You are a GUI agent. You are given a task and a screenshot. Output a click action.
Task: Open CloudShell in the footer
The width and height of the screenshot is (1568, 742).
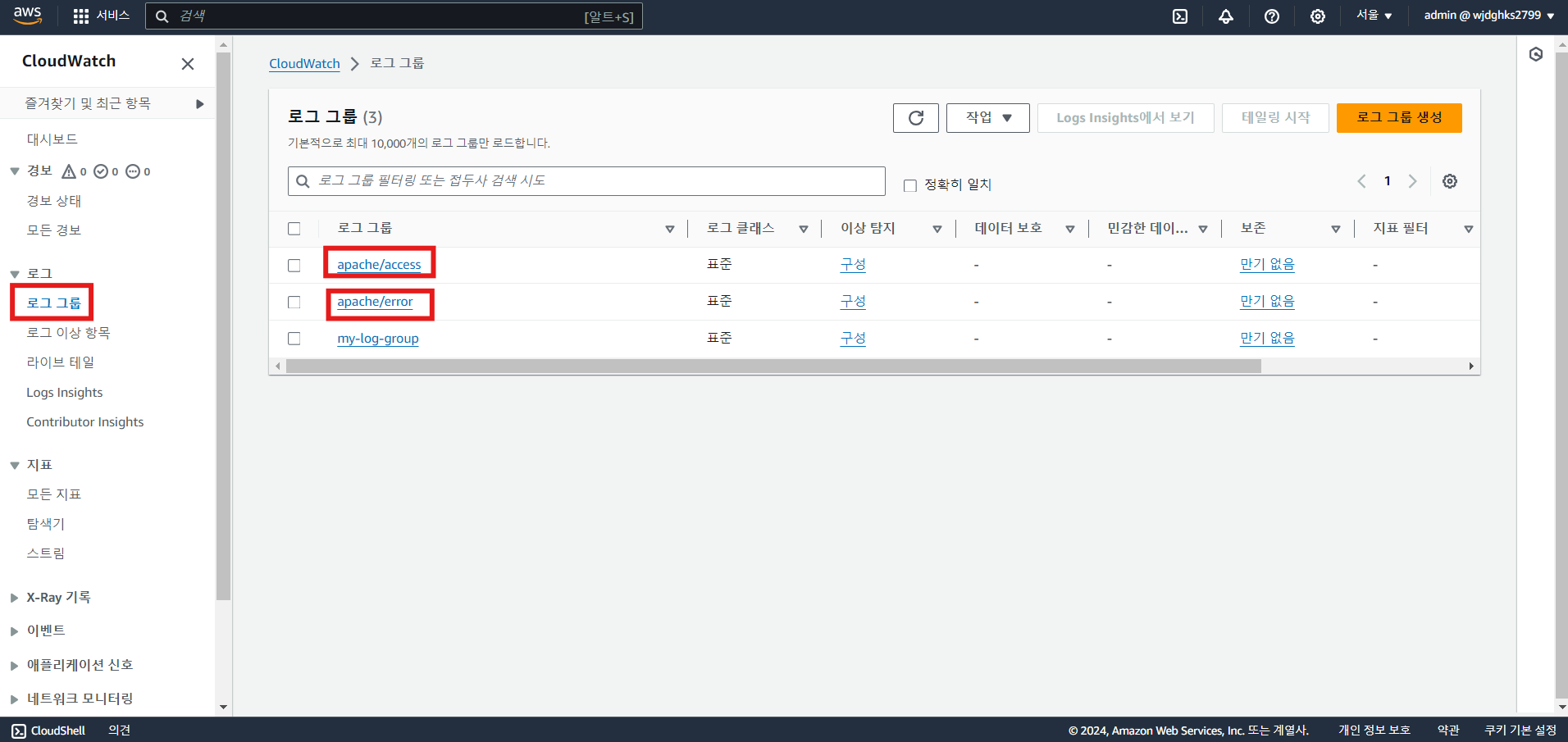coord(48,731)
